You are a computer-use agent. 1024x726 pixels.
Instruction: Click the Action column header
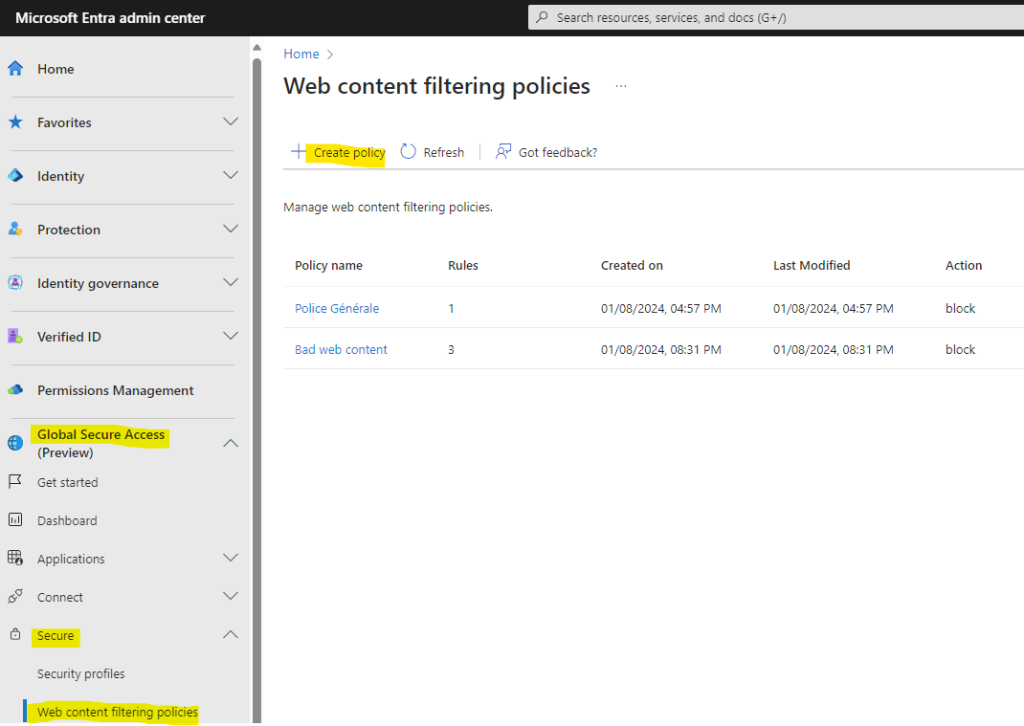[963, 265]
